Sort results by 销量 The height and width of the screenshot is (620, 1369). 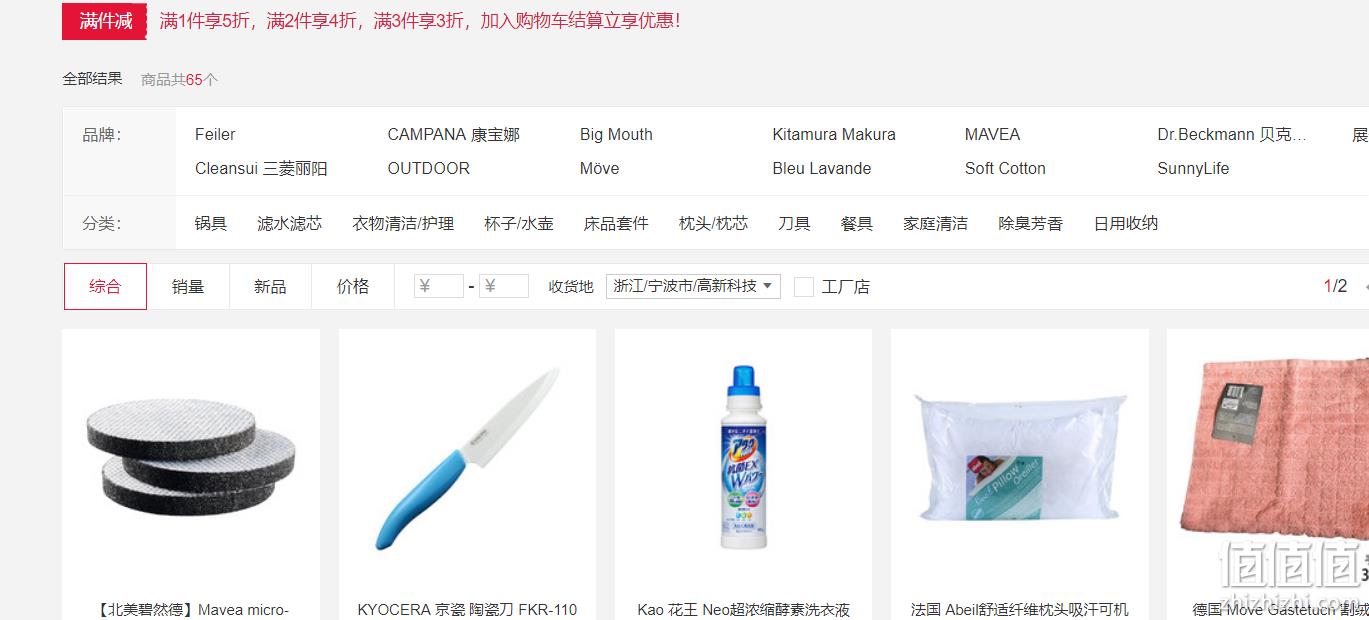pyautogui.click(x=188, y=286)
